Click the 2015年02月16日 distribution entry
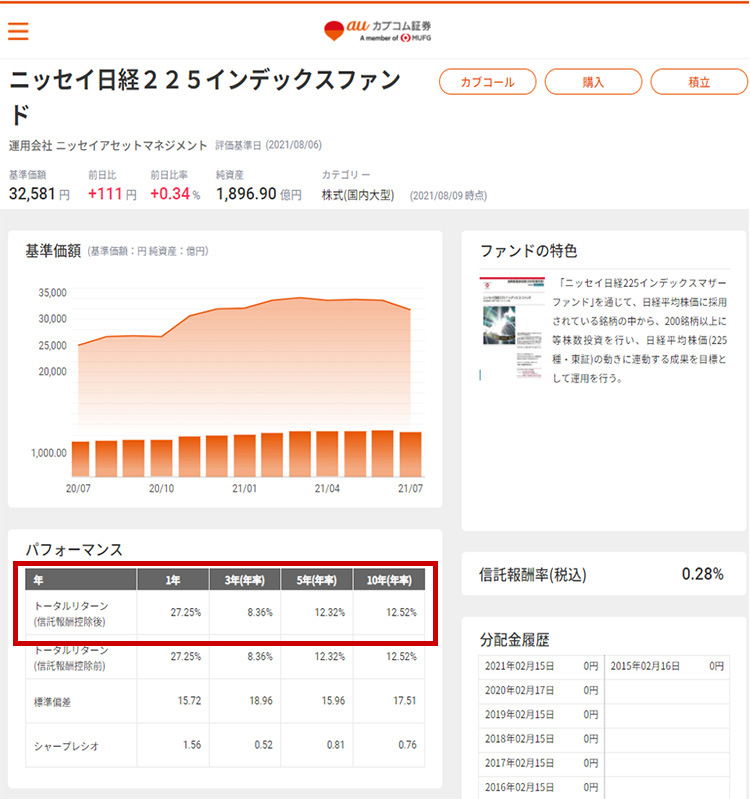This screenshot has width=750, height=799. [667, 666]
